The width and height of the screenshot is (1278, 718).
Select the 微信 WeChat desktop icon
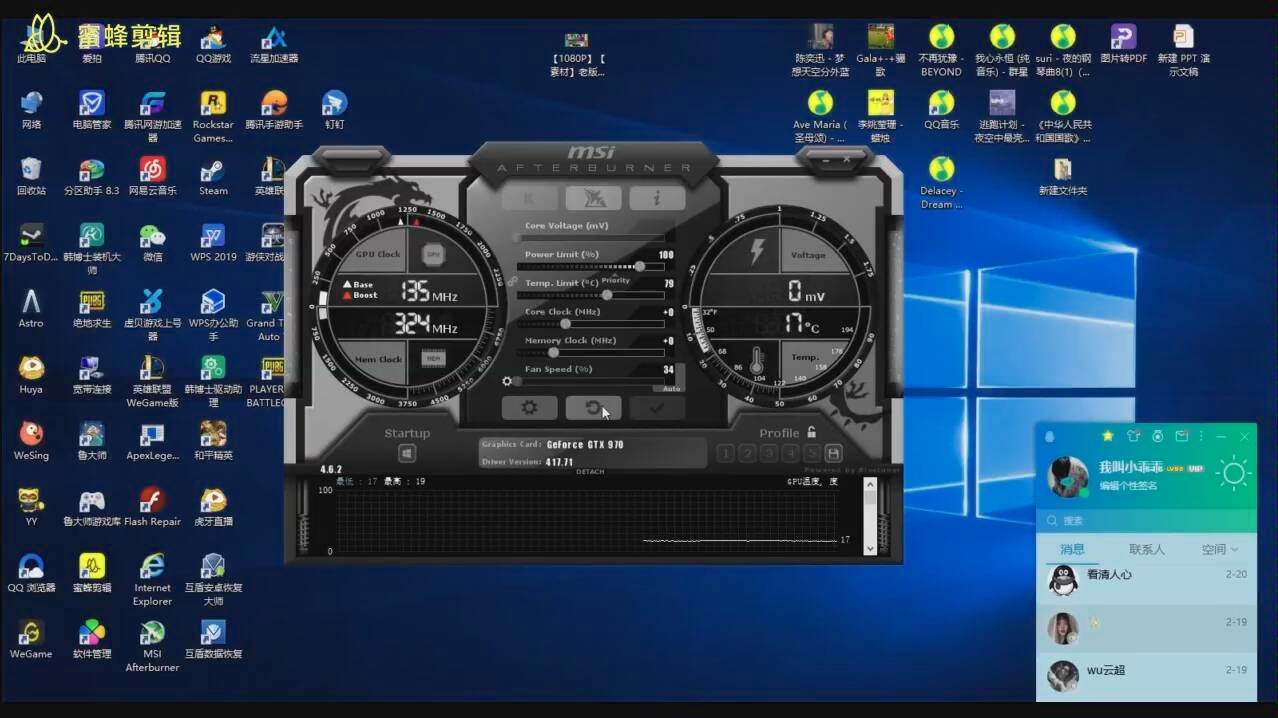(152, 242)
